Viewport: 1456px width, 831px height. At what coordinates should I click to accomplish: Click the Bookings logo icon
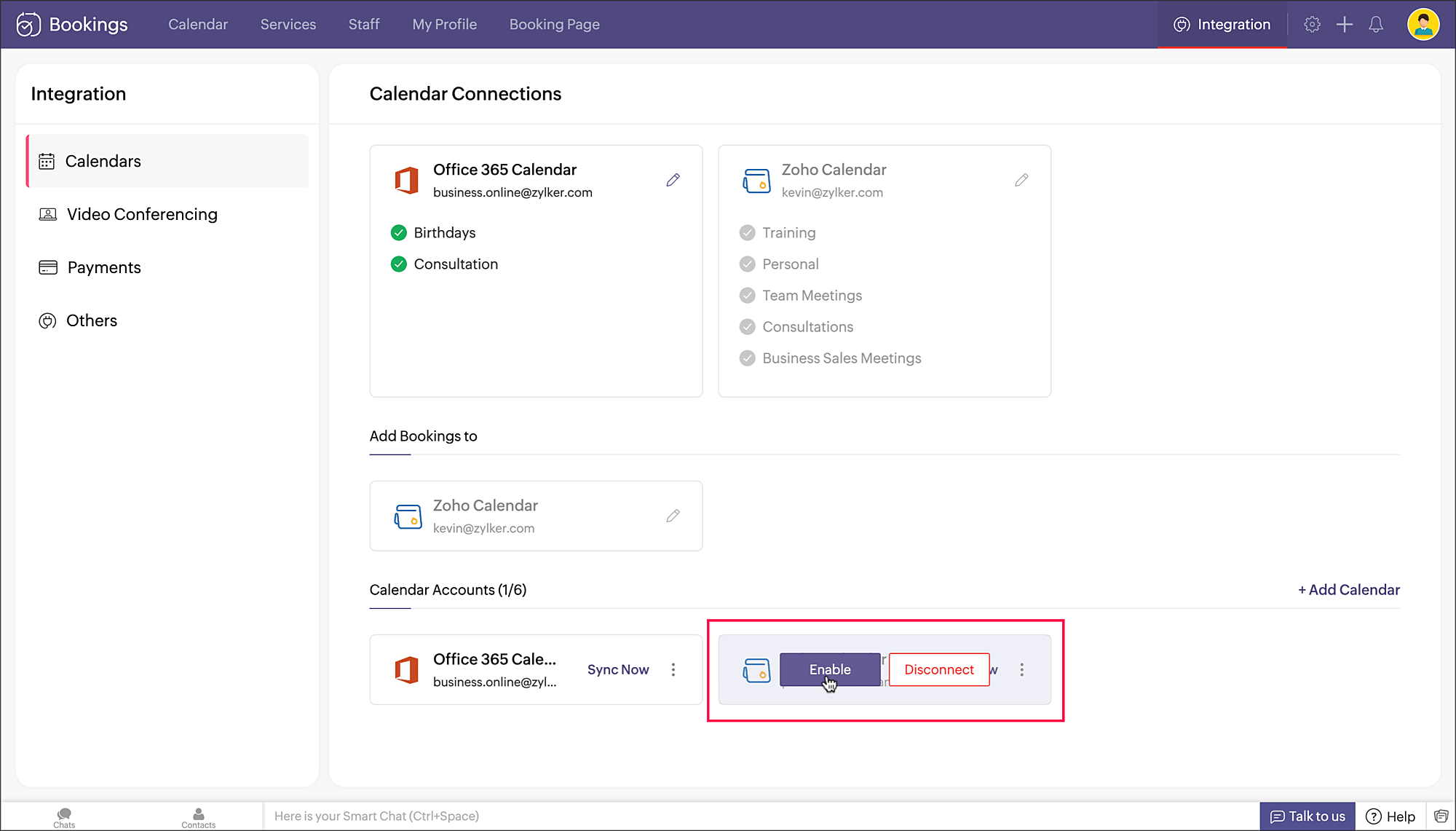coord(28,25)
